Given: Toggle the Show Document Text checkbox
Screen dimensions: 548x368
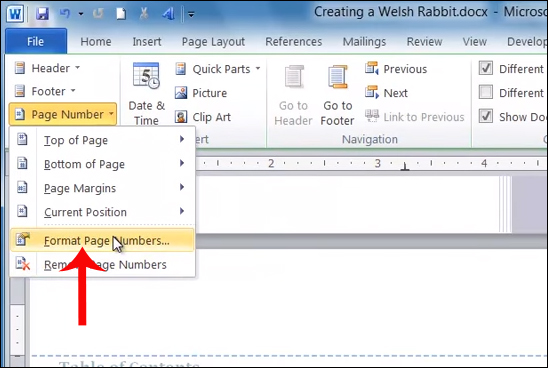Looking at the screenshot, I should point(486,116).
